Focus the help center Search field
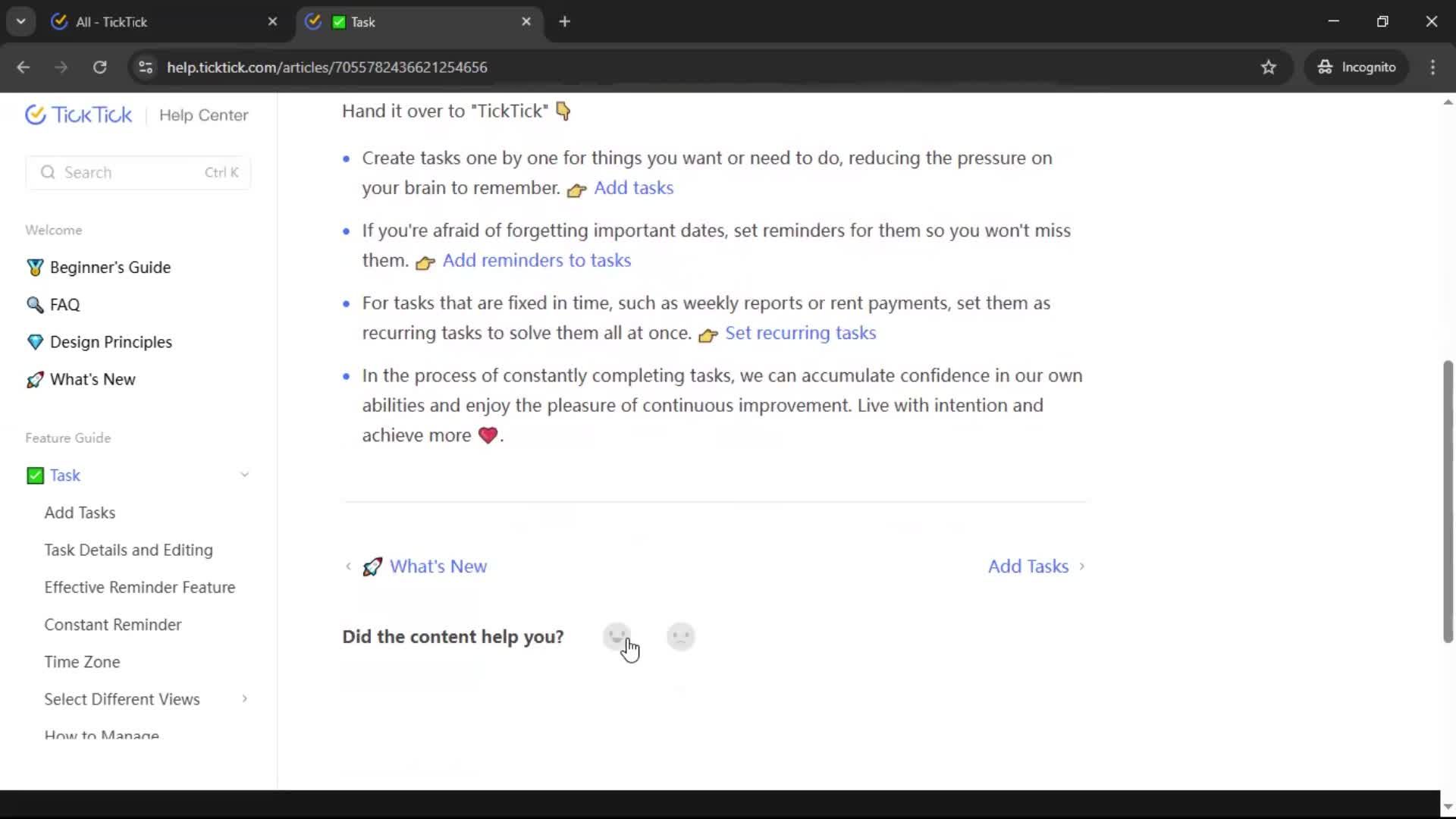The height and width of the screenshot is (819, 1456). tap(138, 172)
